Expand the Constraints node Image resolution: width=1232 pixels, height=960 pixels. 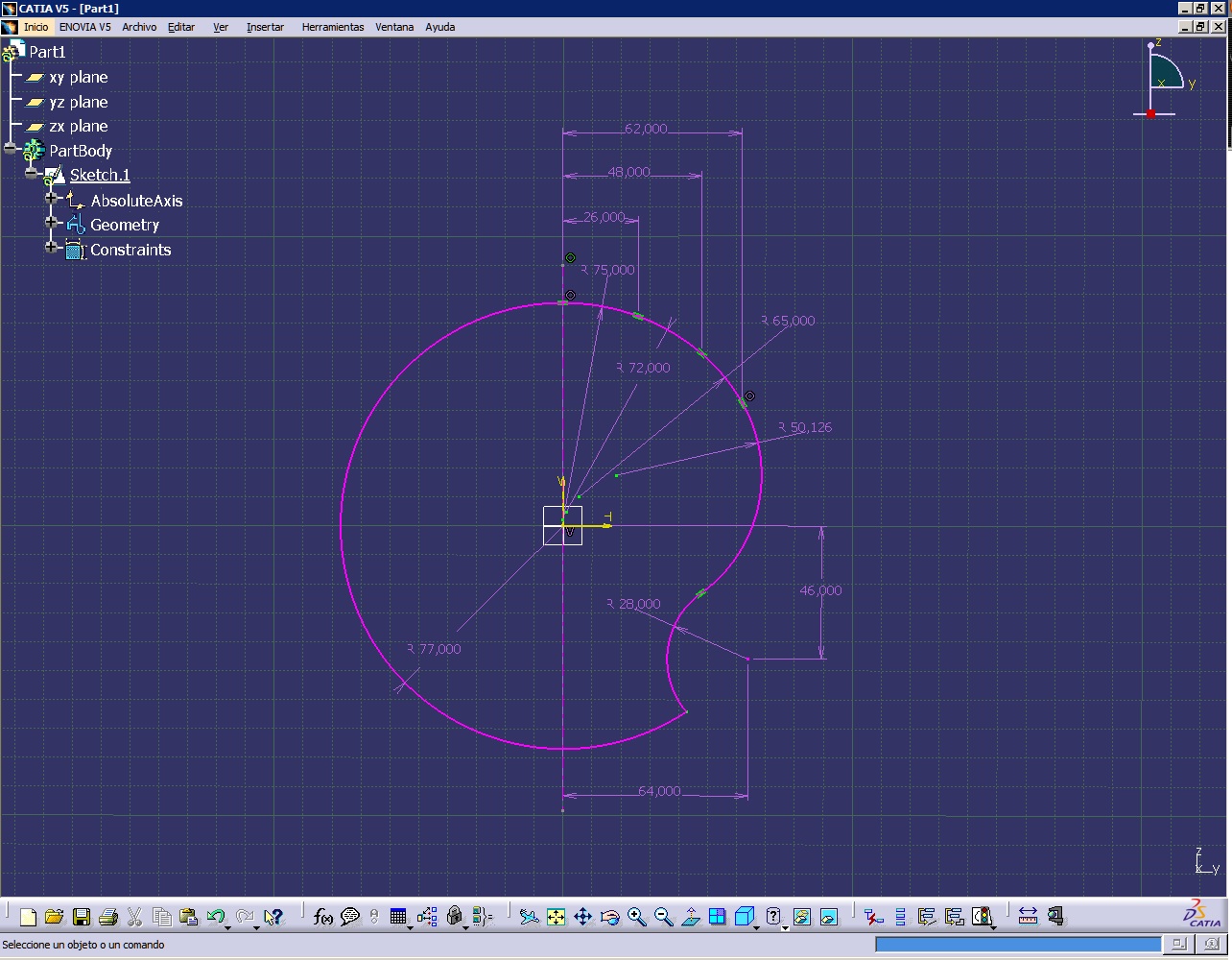click(x=52, y=247)
